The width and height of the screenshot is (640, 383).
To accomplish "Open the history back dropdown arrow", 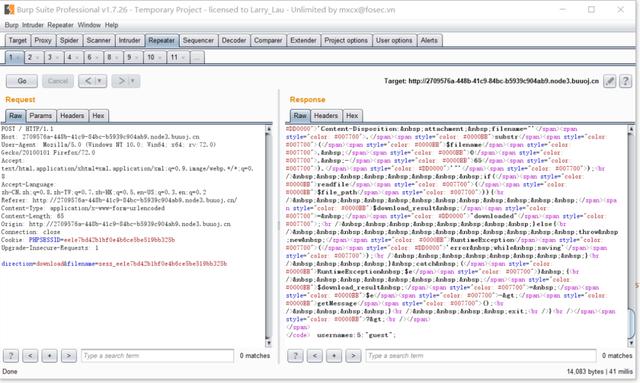I will [x=100, y=81].
